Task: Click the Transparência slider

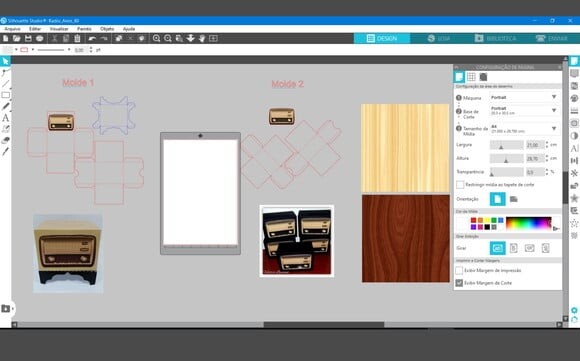Action: click(x=506, y=172)
